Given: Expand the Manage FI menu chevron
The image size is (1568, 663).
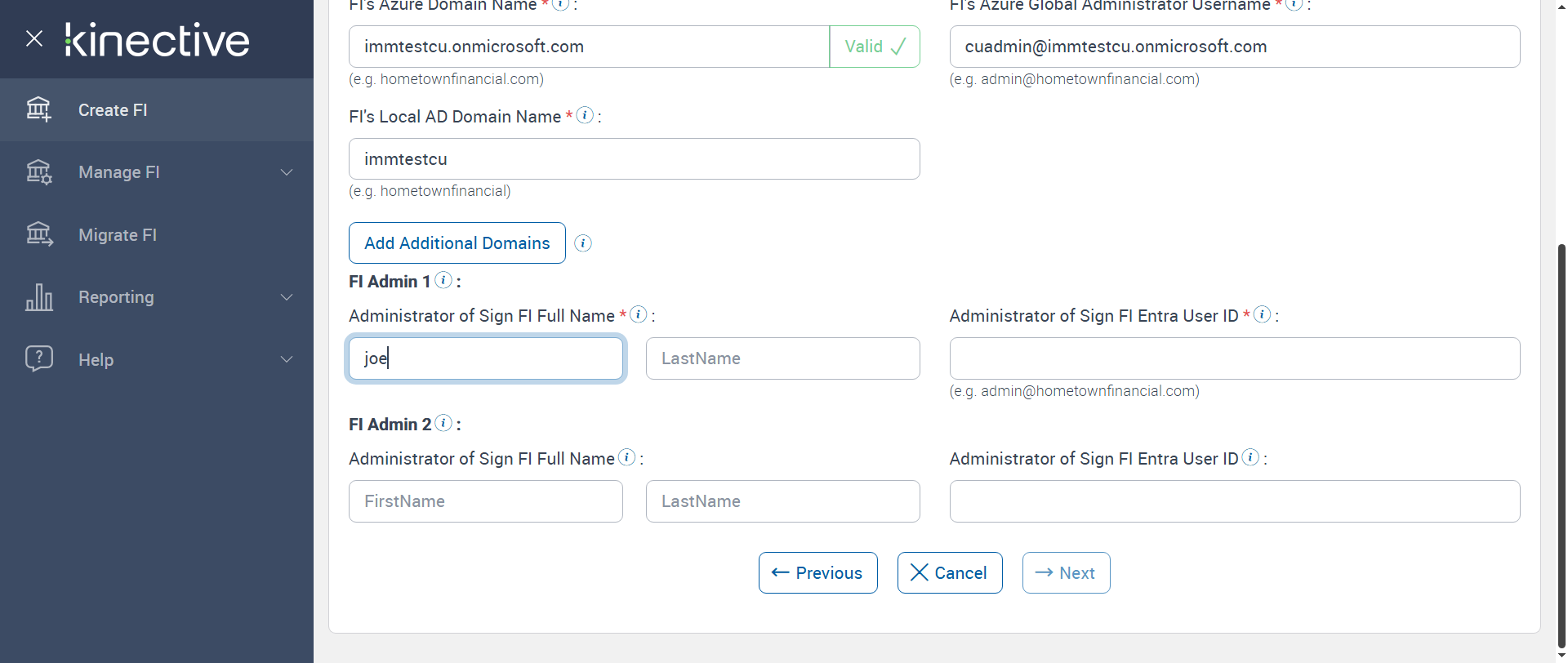Looking at the screenshot, I should pos(287,172).
